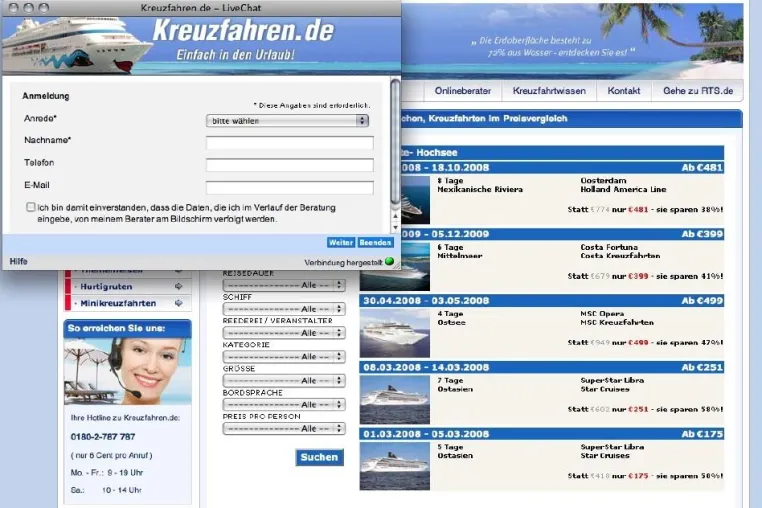Open the 30.04.2008 - 03.05.2008 offer header

tap(541, 300)
